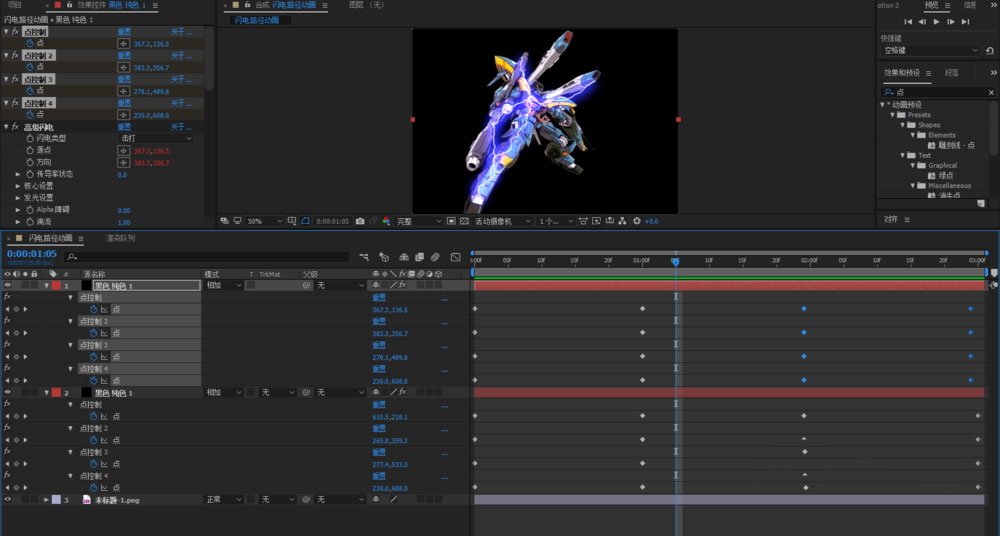The image size is (1000, 536).
Task: Toggle the fx switch for 高级闪电 effect
Action: 17,127
